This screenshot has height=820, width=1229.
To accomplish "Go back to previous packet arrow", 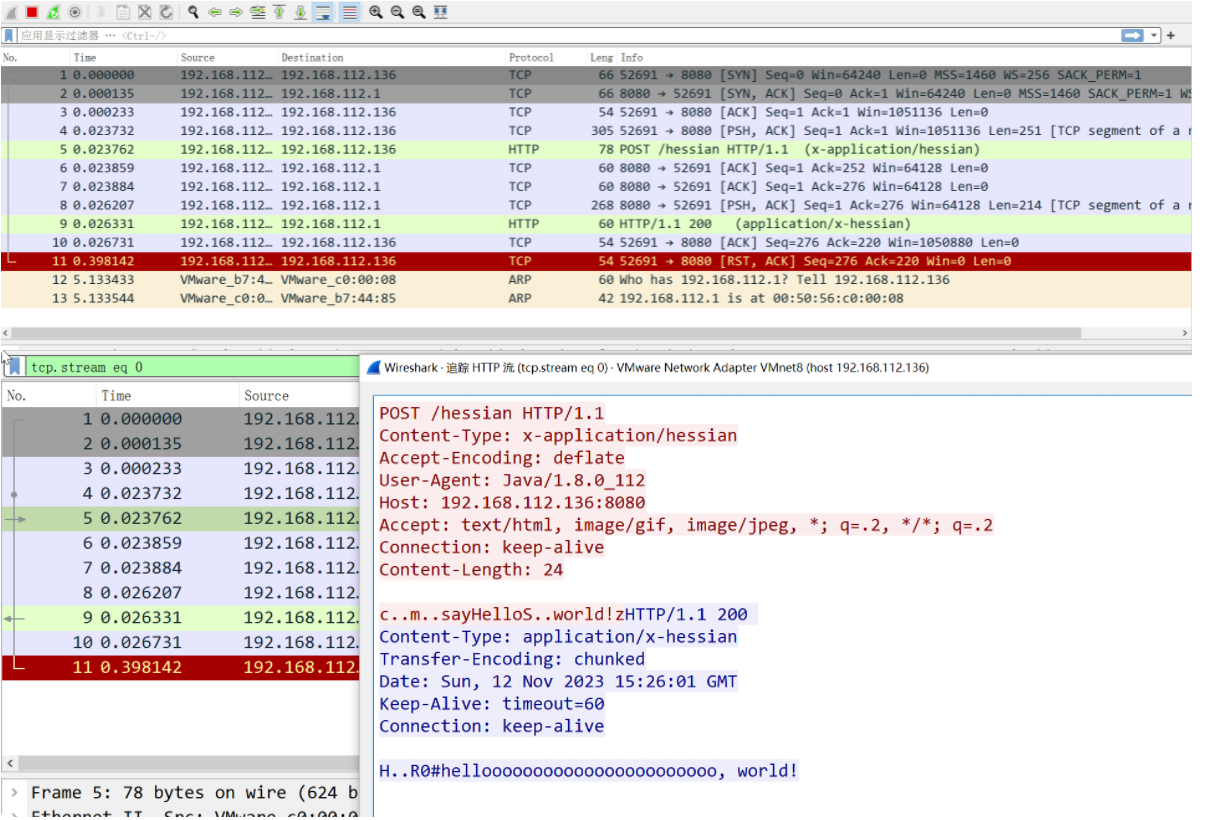I will (x=214, y=12).
